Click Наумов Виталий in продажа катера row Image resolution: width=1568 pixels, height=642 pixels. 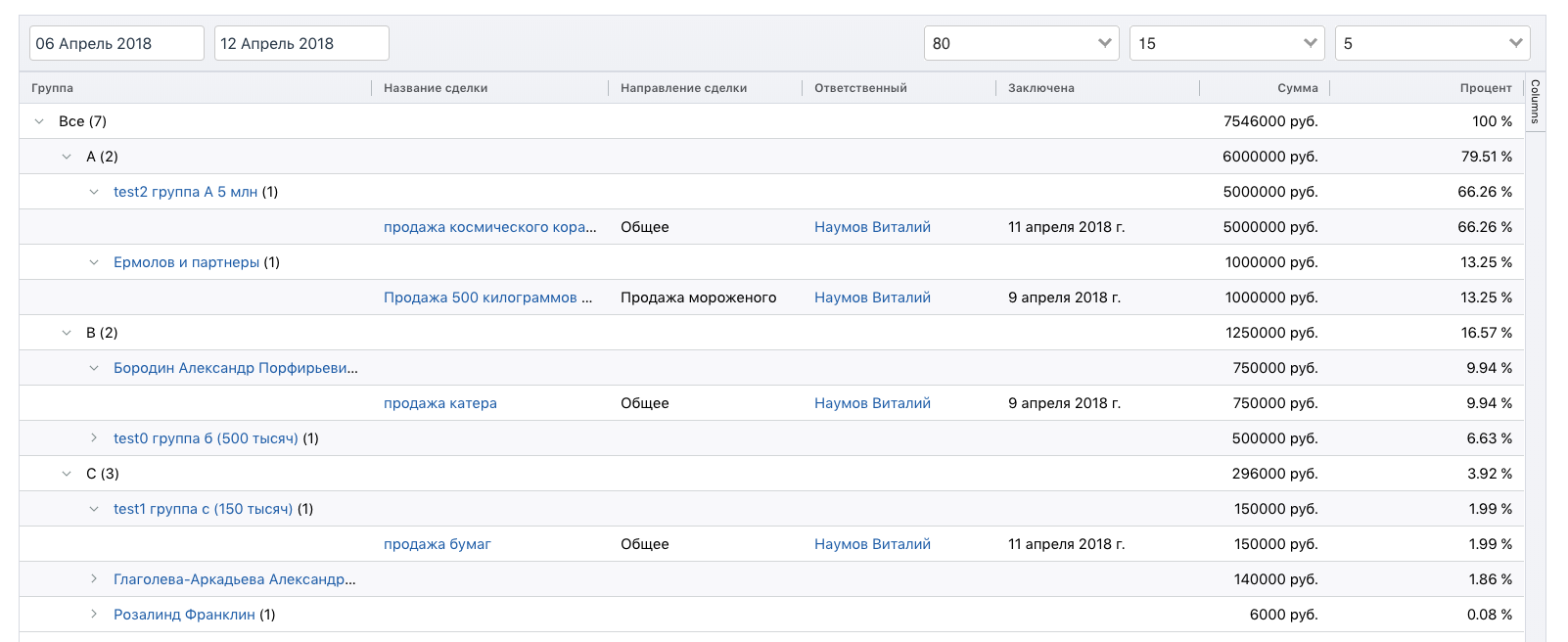tap(872, 403)
